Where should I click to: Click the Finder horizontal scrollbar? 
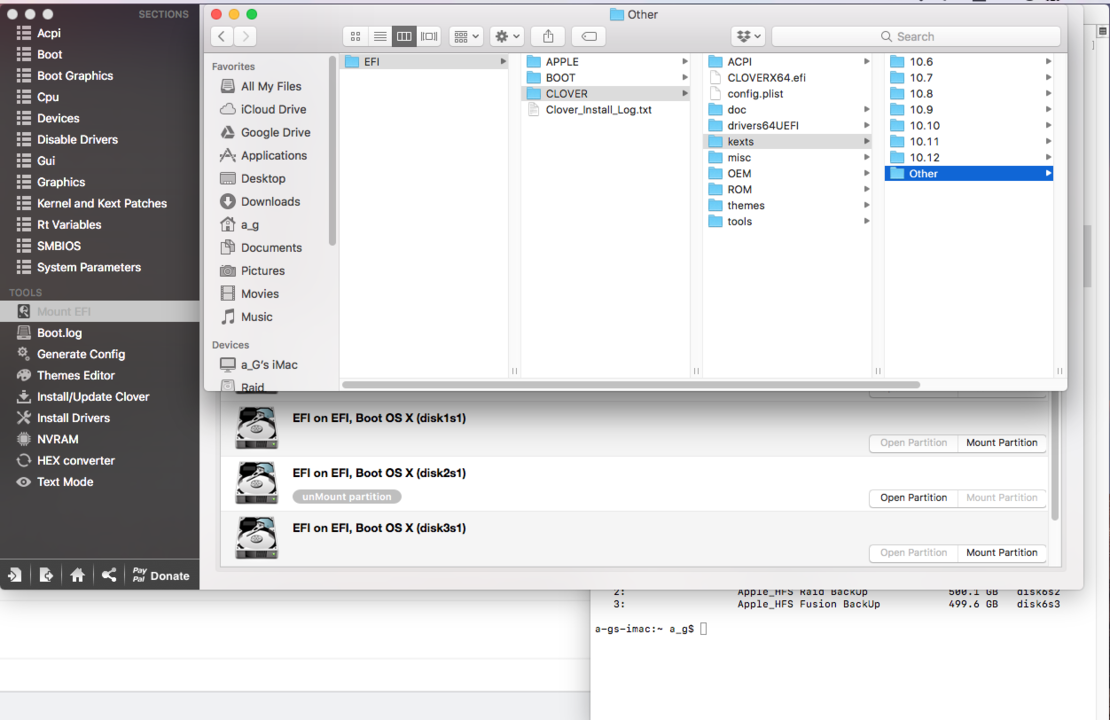(x=631, y=385)
